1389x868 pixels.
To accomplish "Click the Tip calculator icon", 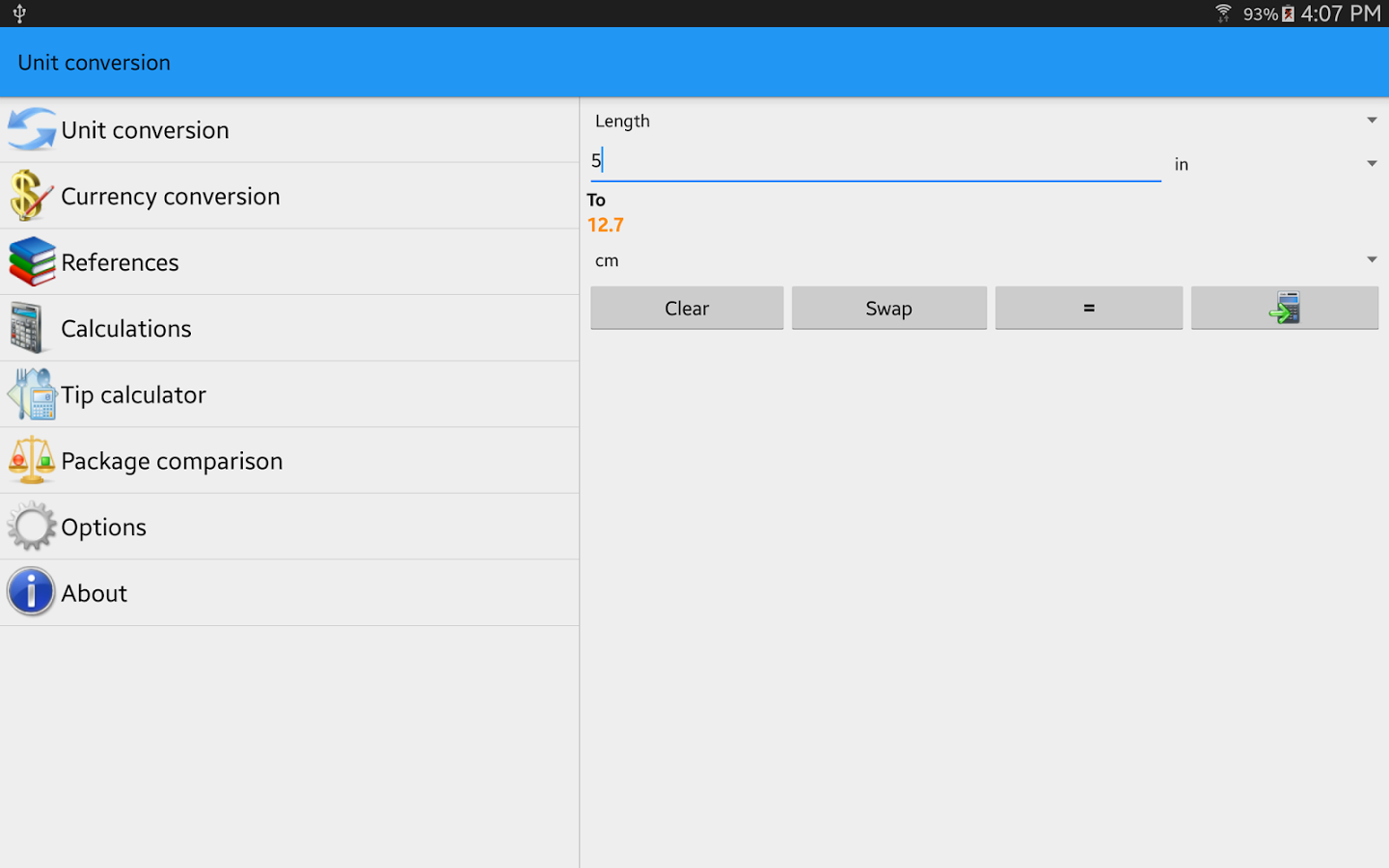I will point(32,394).
